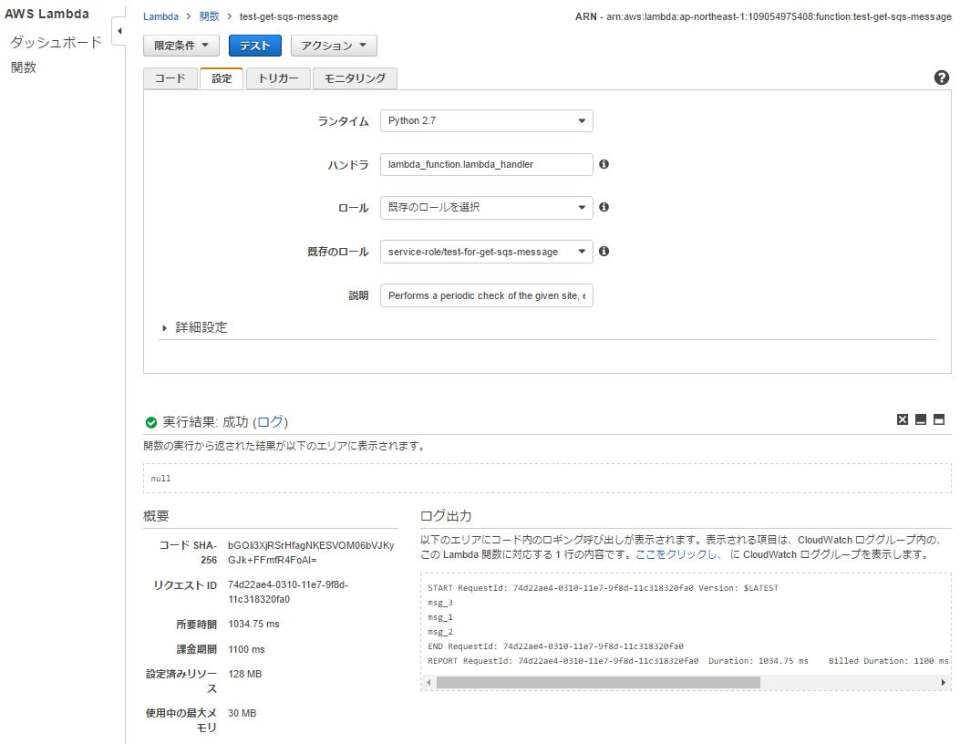Maximize the execution result panel
The width and height of the screenshot is (960, 744).
[x=939, y=419]
